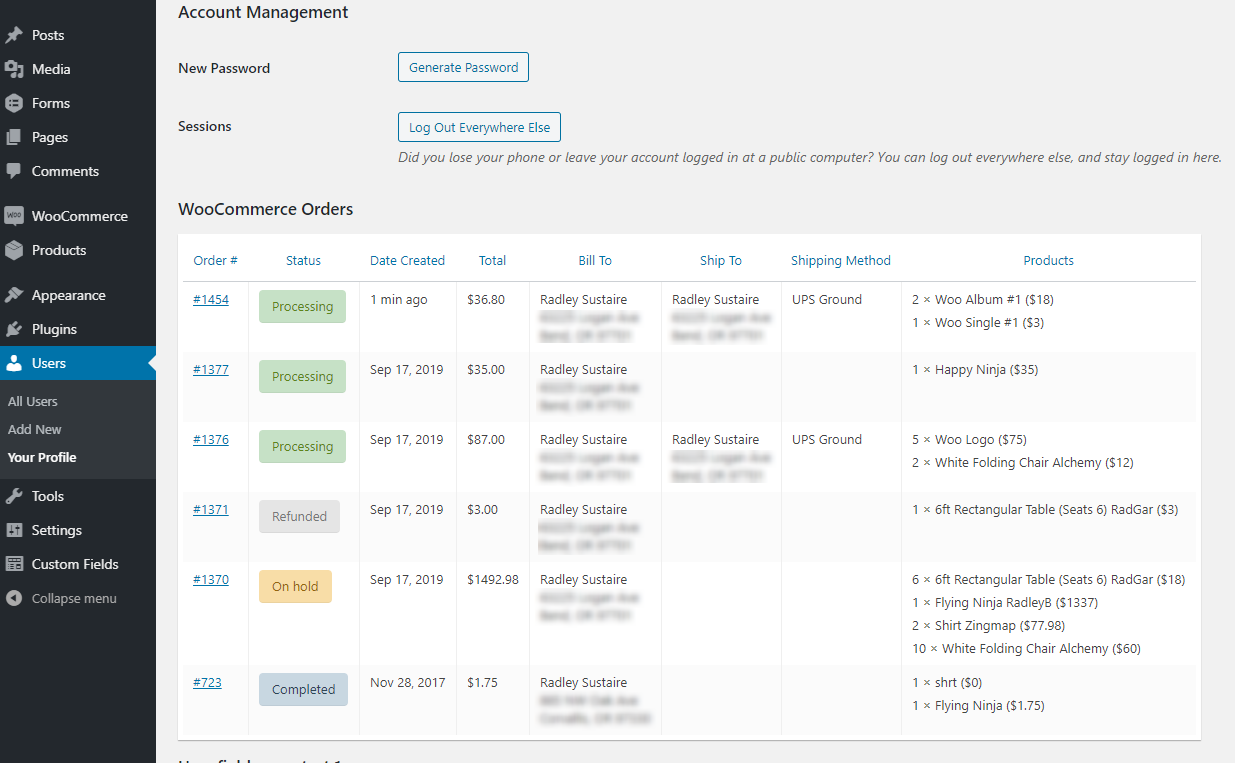
Task: Open order #723 link
Action: [x=207, y=682]
